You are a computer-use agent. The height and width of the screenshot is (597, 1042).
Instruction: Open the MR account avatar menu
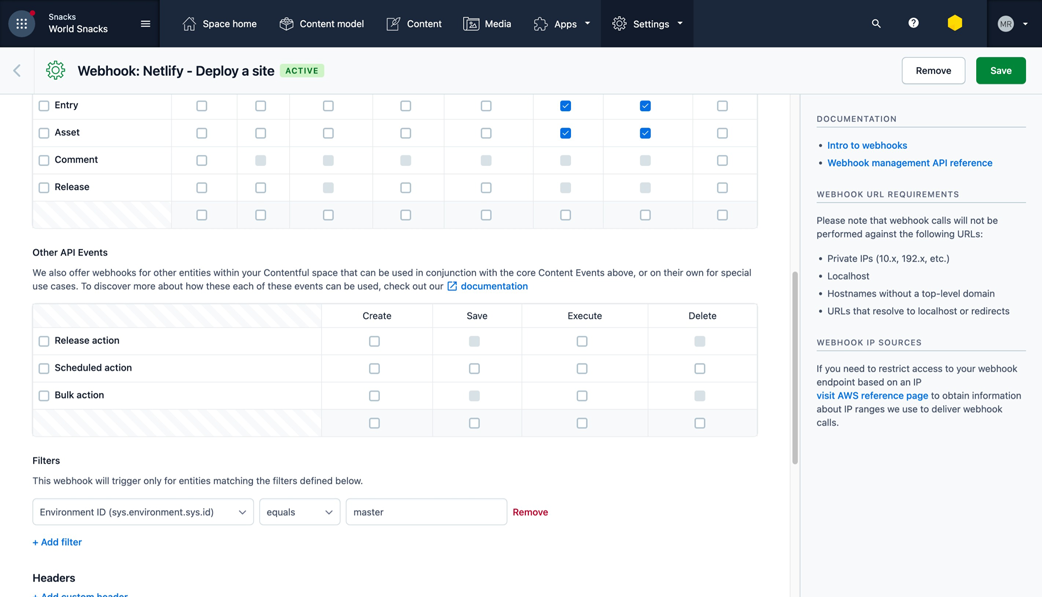[x=1012, y=24]
